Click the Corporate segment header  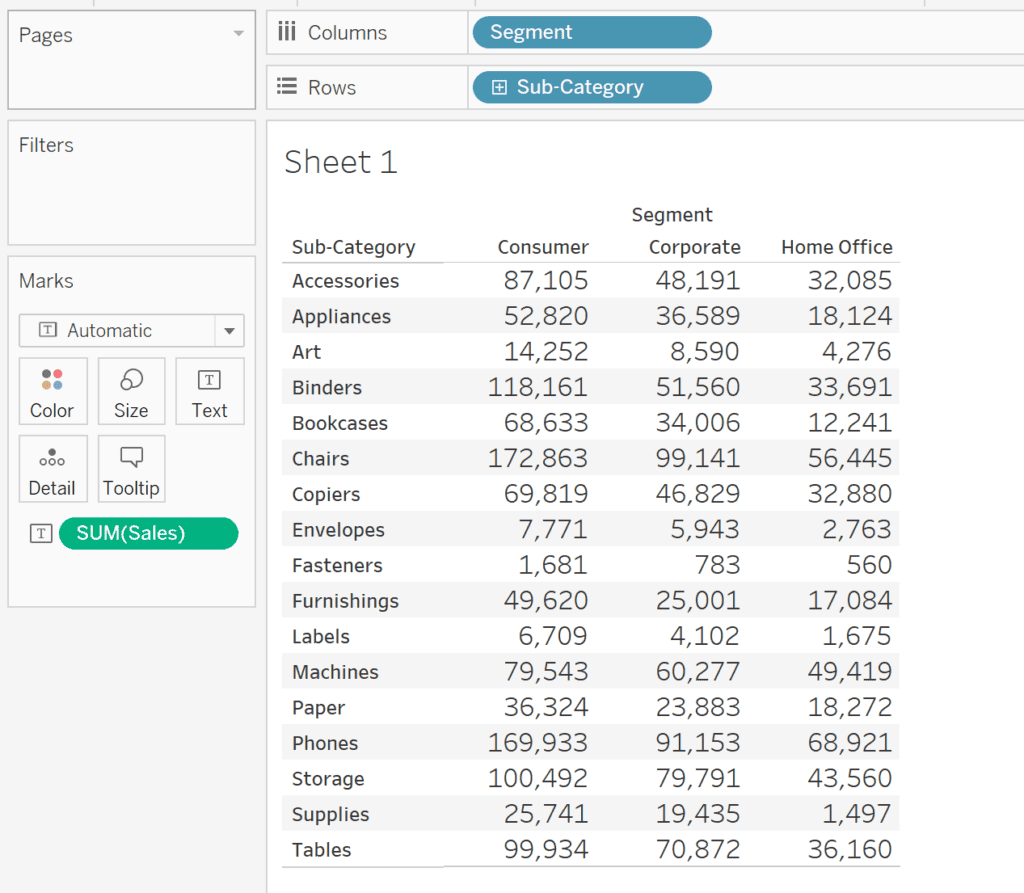click(x=694, y=247)
